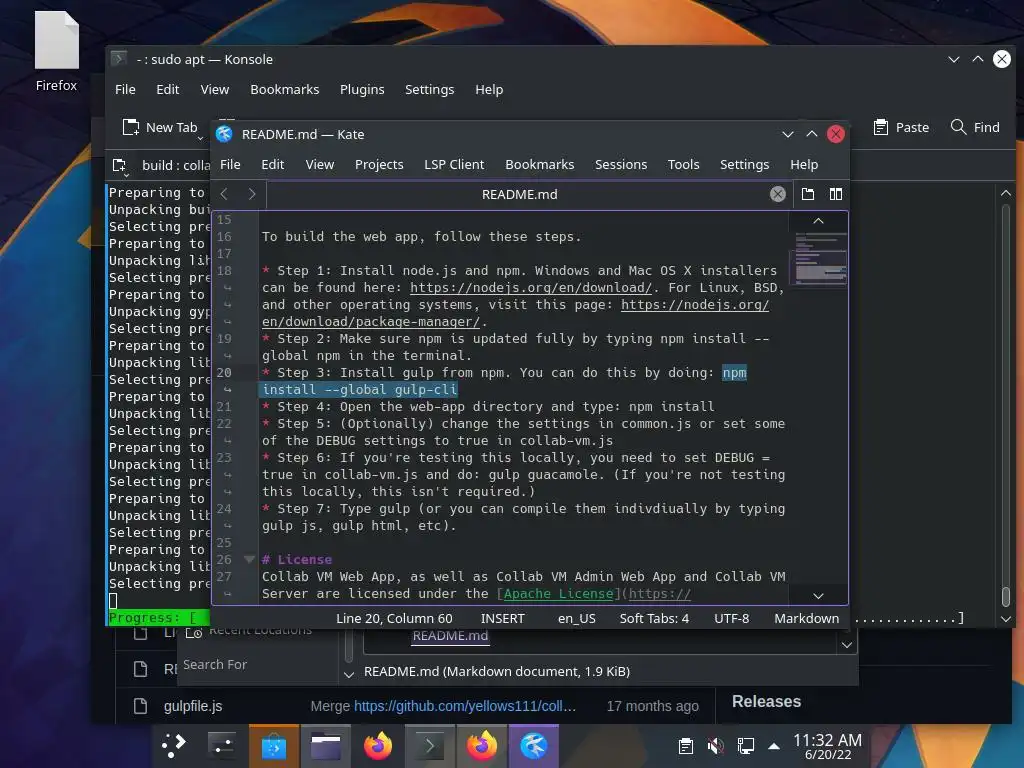Click Konsole's scroll-up arrow
Image resolution: width=1024 pixels, height=768 pixels.
1006,193
